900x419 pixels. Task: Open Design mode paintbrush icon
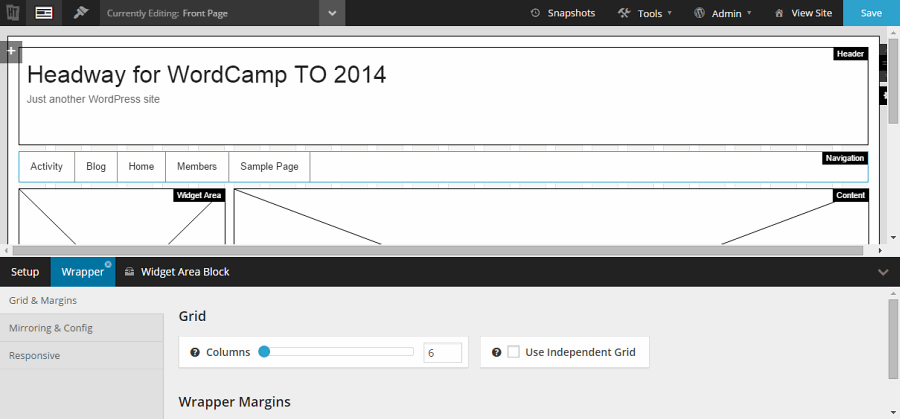click(x=80, y=13)
